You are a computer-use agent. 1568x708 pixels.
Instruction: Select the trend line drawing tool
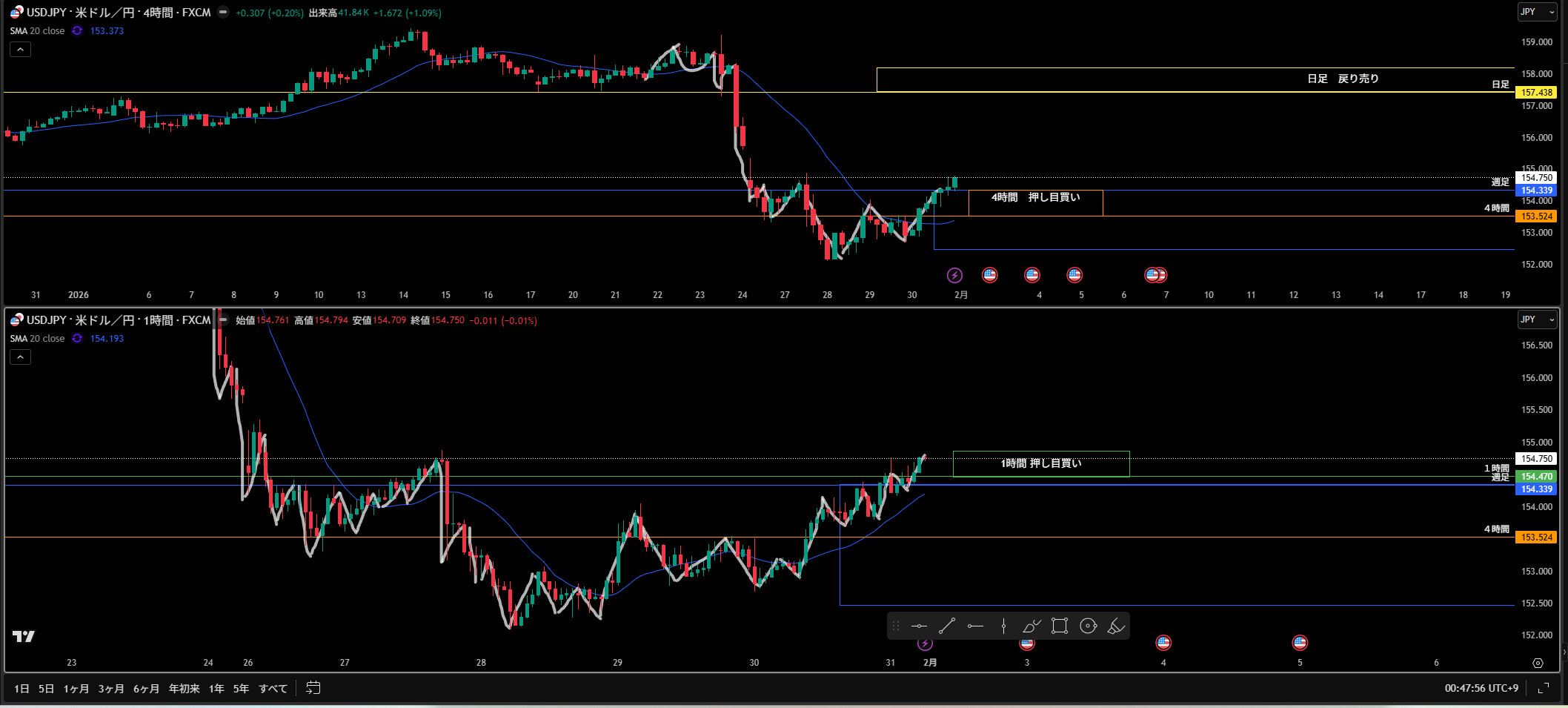coord(947,626)
